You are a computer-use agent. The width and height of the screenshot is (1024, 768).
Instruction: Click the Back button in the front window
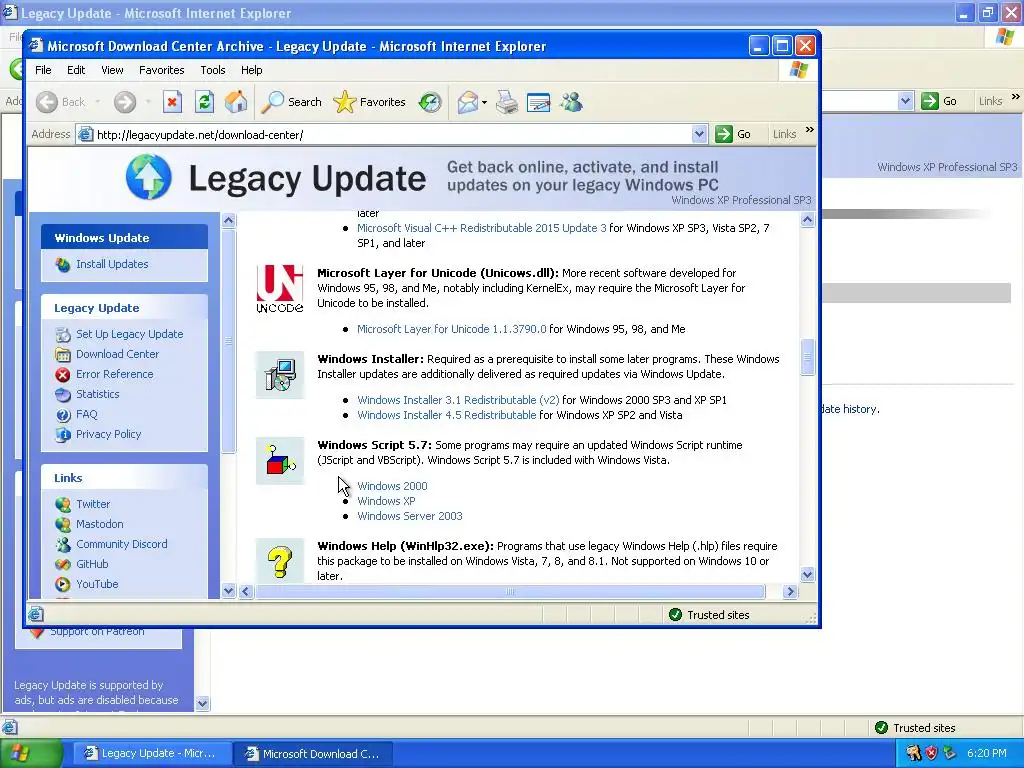click(61, 102)
